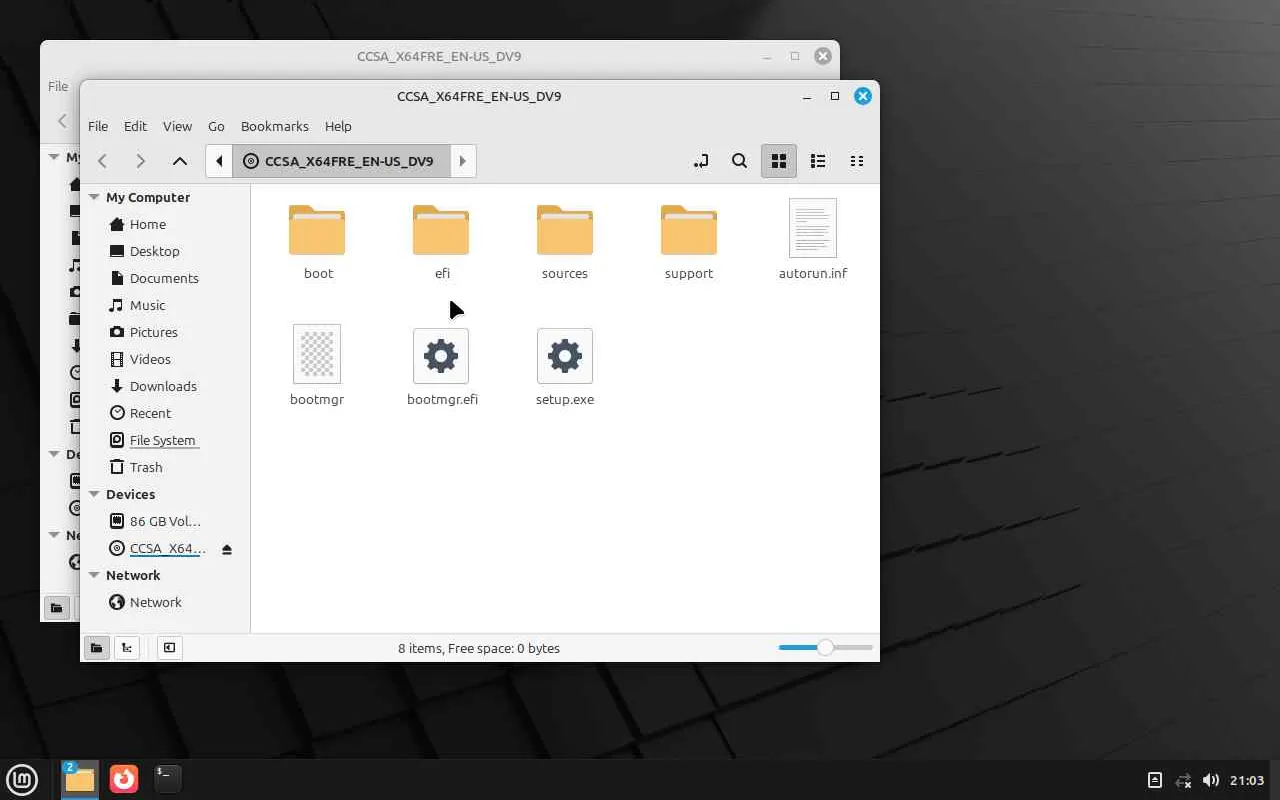Open the network tray icon
This screenshot has height=800, width=1280.
coord(1183,780)
